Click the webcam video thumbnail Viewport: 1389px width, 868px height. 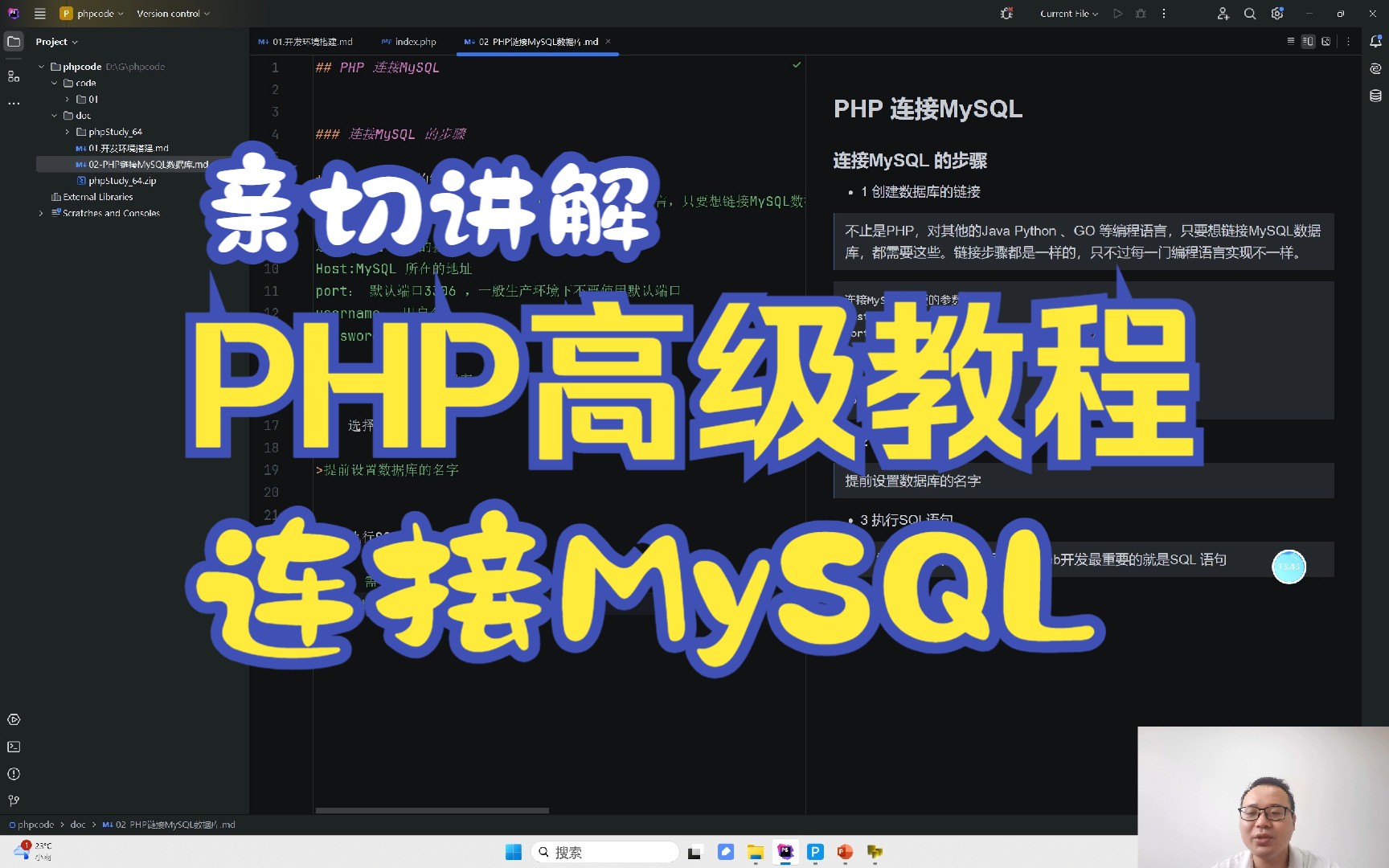click(1263, 797)
